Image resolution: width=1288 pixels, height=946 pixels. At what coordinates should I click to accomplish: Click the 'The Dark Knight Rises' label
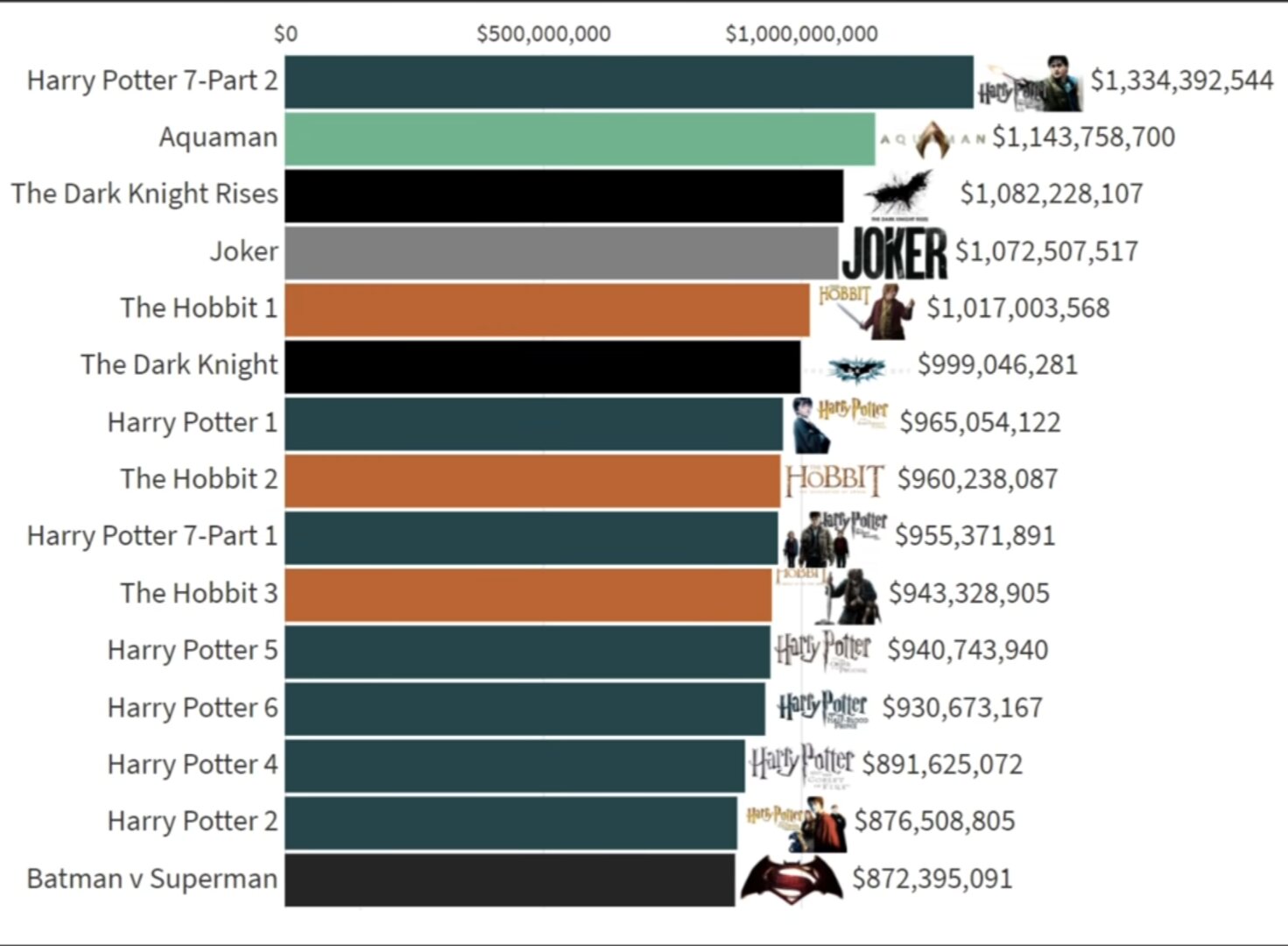pos(144,194)
